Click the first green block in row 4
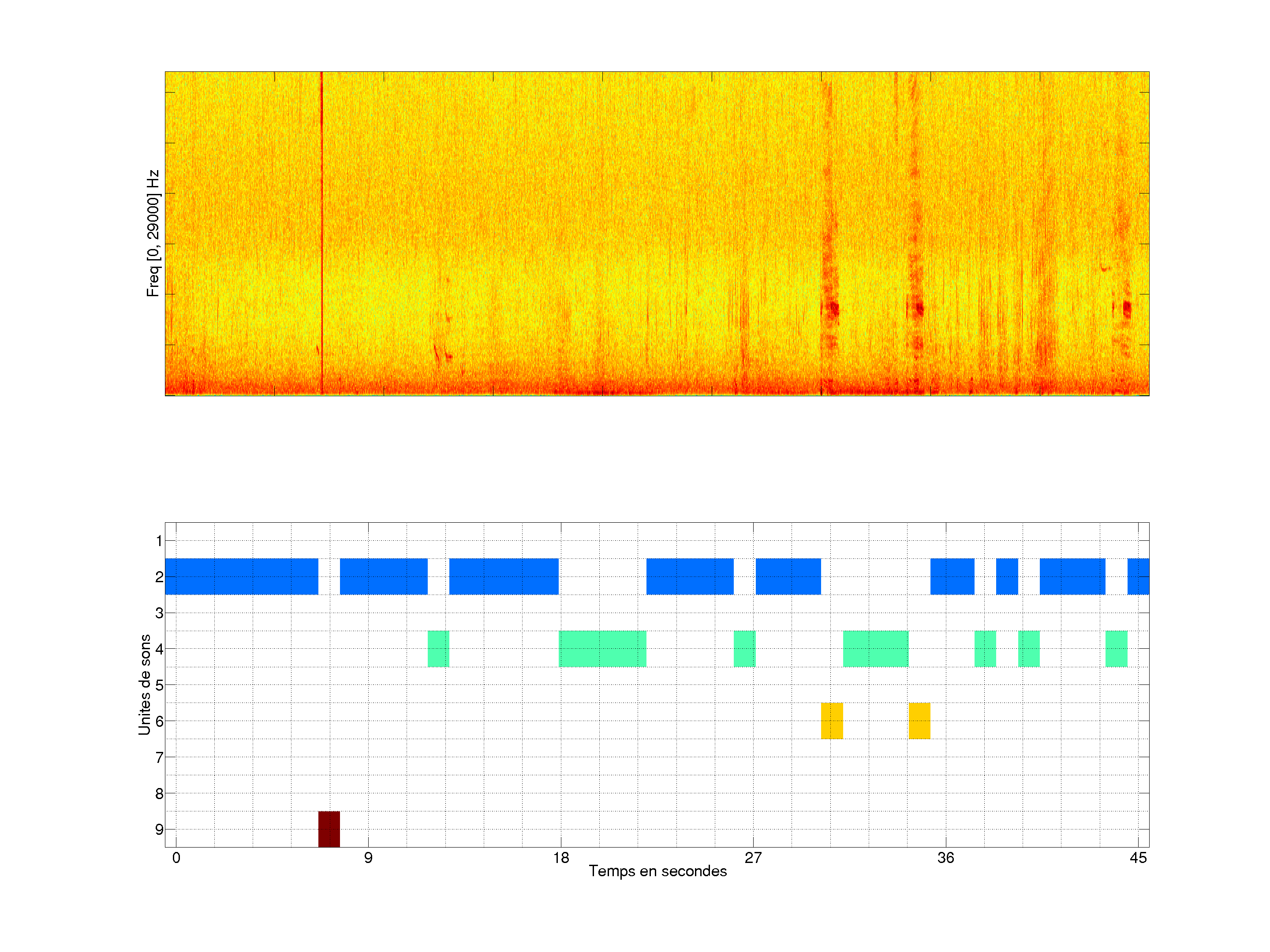This screenshot has width=1270, height=952. click(x=438, y=648)
